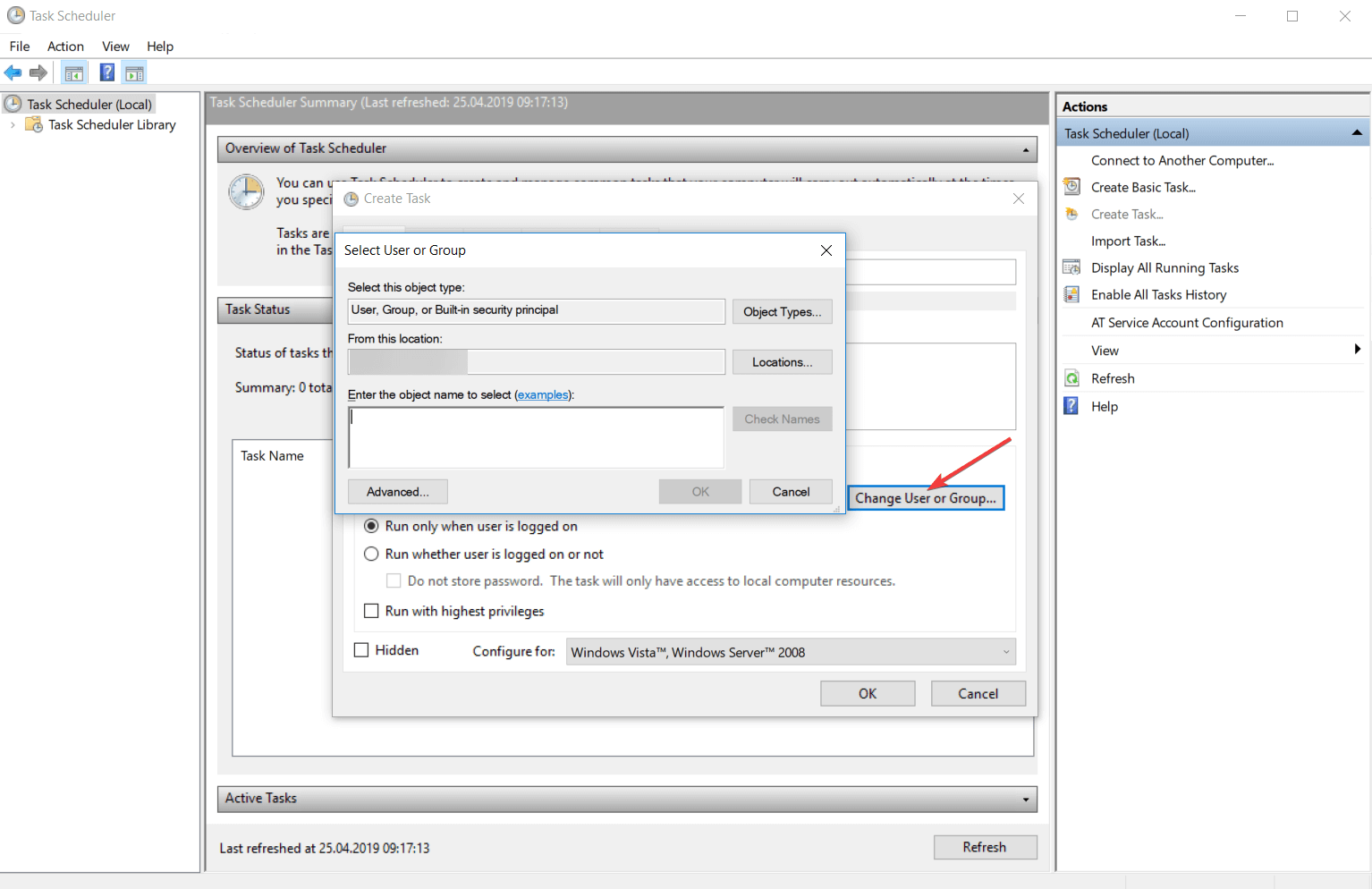The height and width of the screenshot is (889, 1372).
Task: Toggle the Show/Hide Action Pane toolbar icon
Action: point(134,72)
